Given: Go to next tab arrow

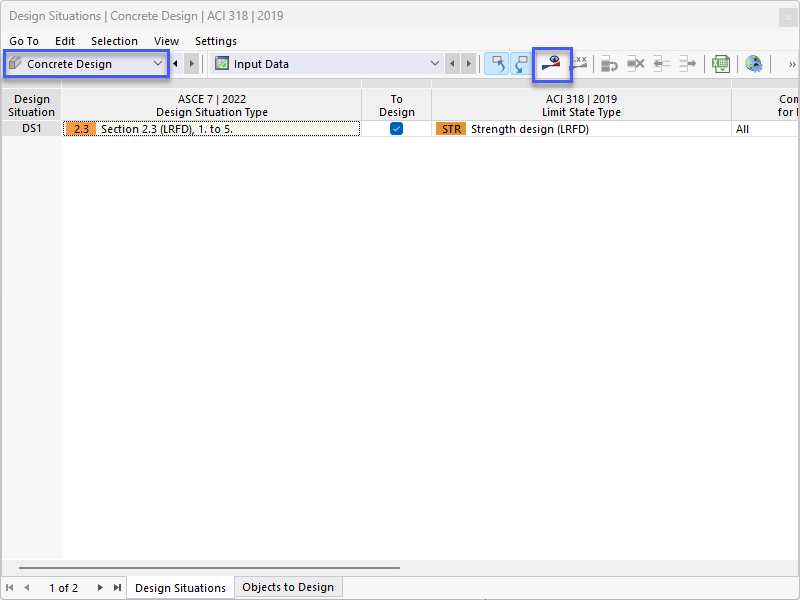Looking at the screenshot, I should point(100,588).
